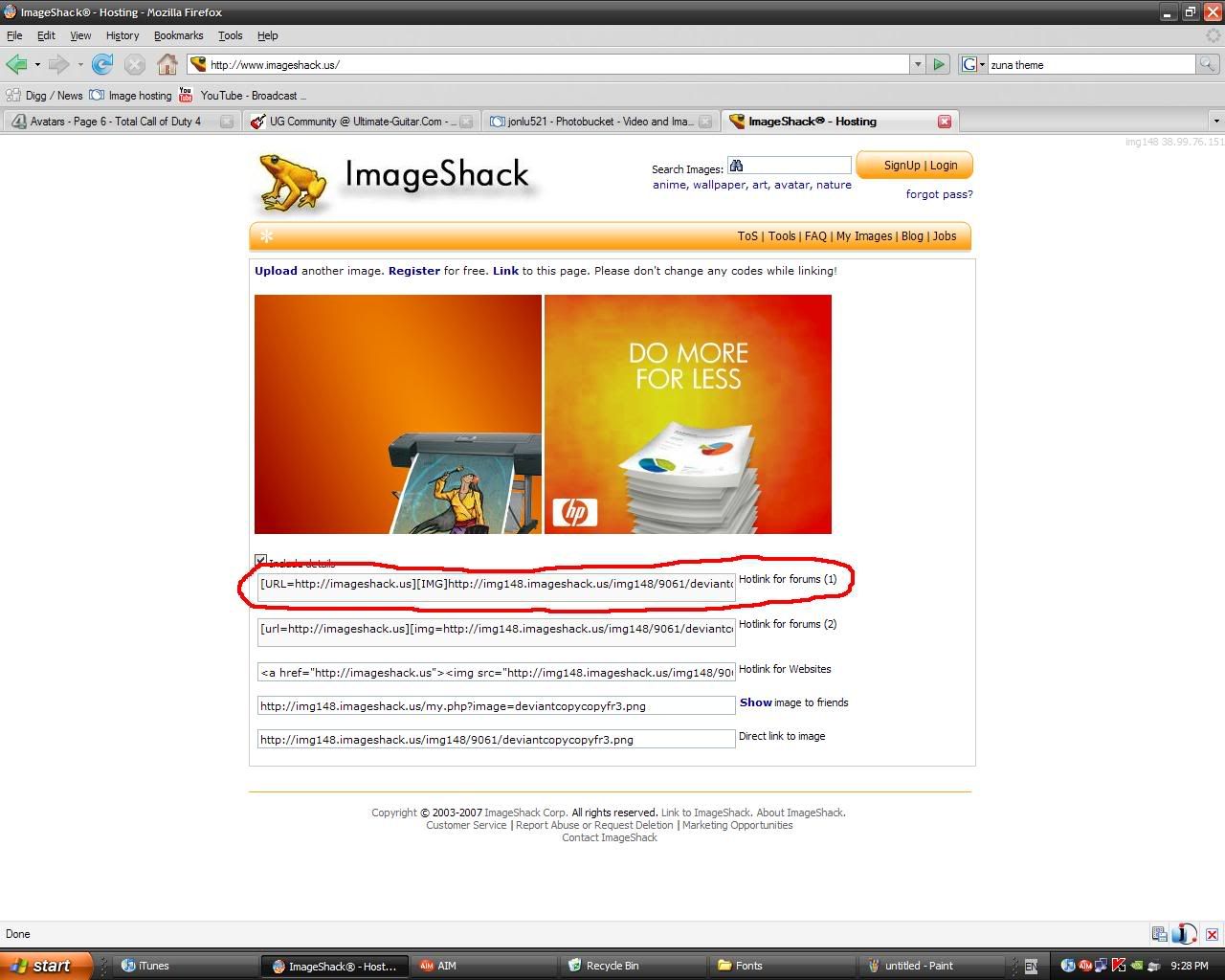1225x980 pixels.
Task: Open the Image hosting bookmark
Action: point(130,95)
